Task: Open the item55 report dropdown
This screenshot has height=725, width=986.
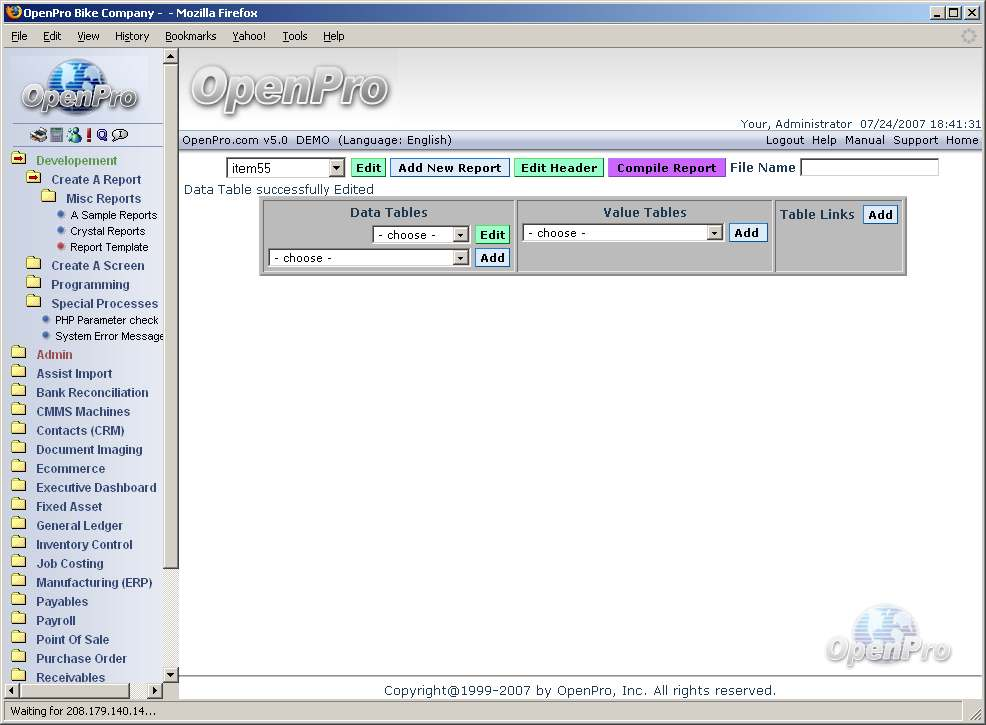Action: [336, 169]
